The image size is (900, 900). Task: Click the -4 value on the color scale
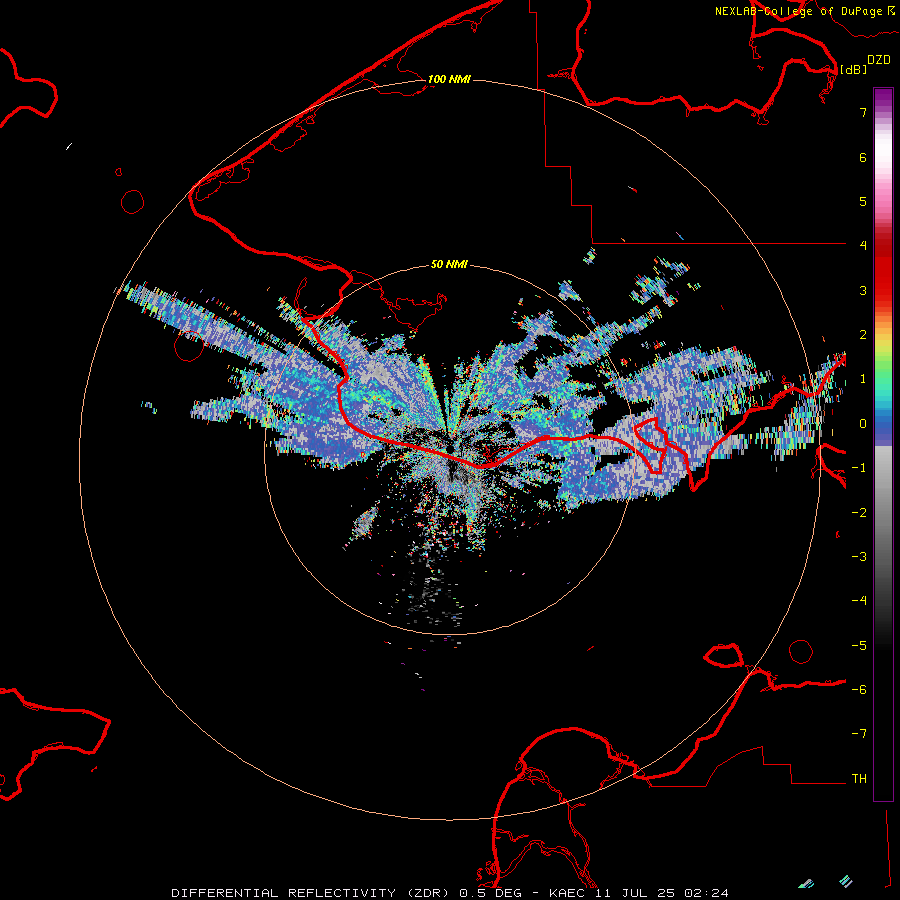tap(859, 601)
